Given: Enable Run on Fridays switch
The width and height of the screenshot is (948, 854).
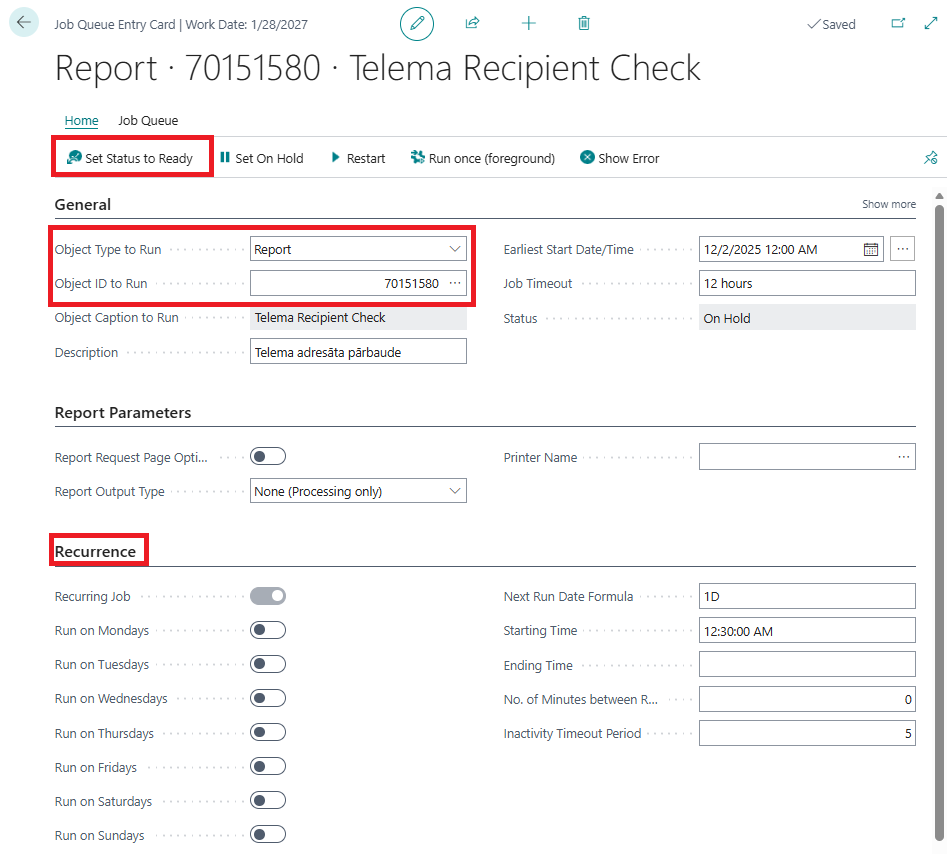Looking at the screenshot, I should 268,767.
